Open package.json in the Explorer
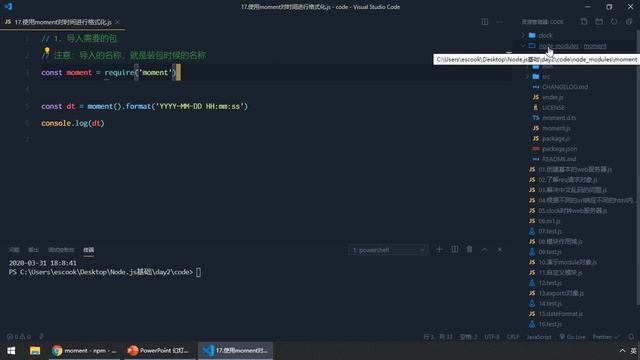Screen dimensions: 640x360 [x=560, y=149]
